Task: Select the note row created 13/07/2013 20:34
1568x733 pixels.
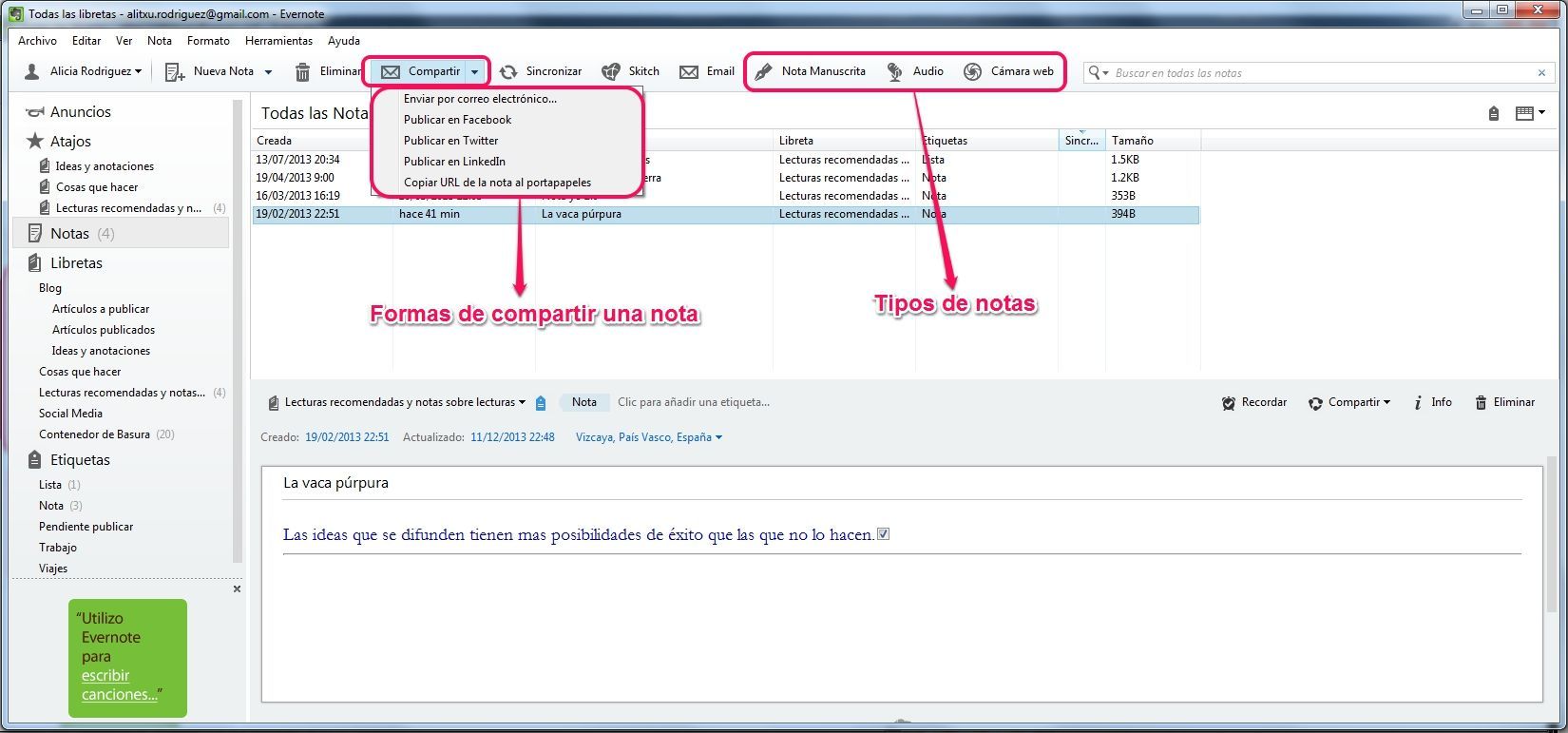Action: click(726, 160)
